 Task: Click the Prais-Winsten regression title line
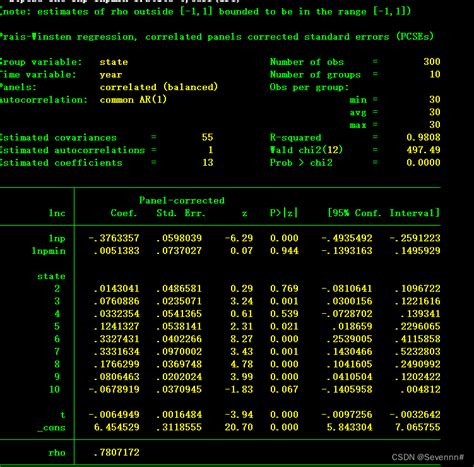pos(217,36)
